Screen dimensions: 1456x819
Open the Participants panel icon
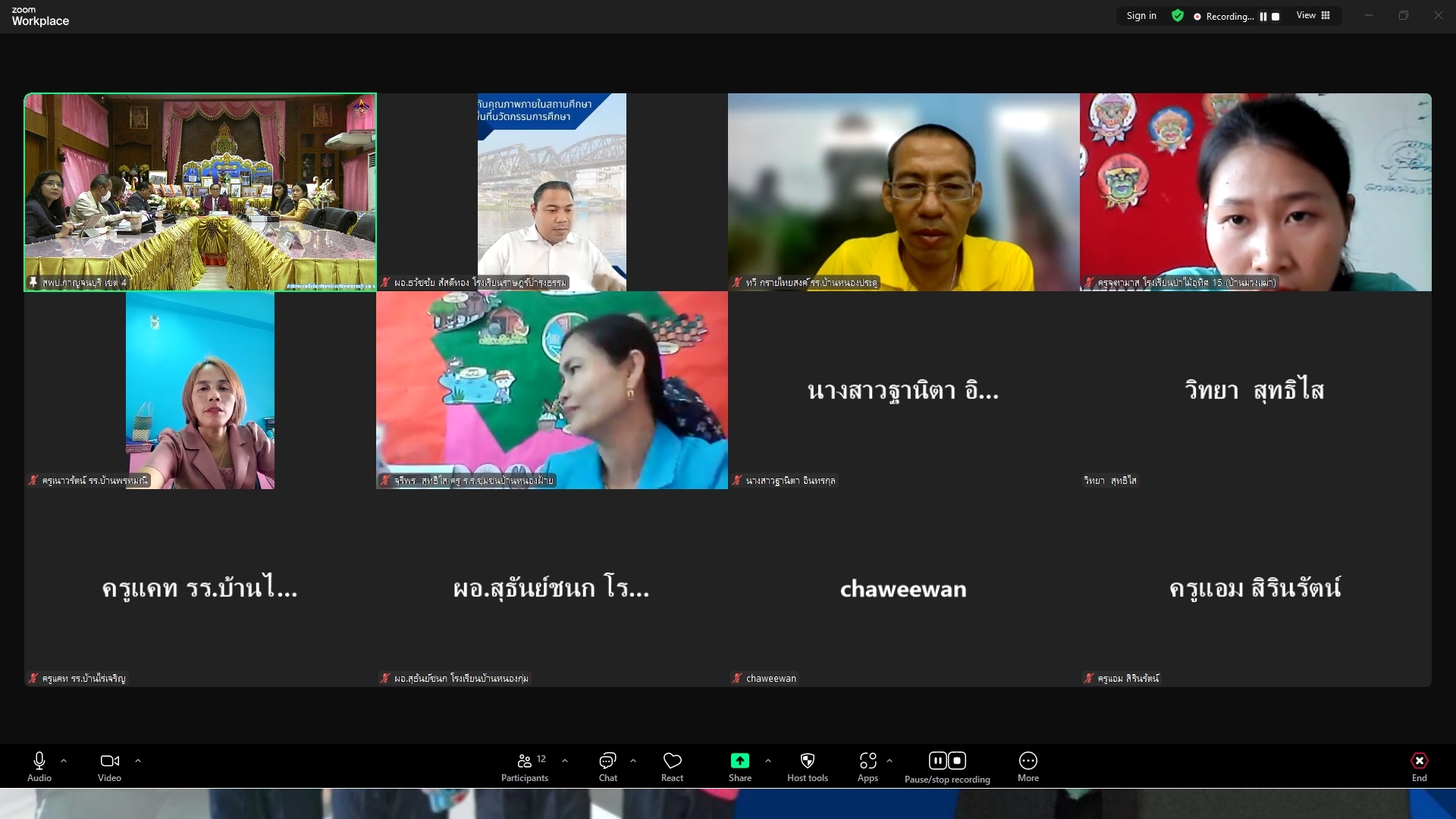[524, 761]
